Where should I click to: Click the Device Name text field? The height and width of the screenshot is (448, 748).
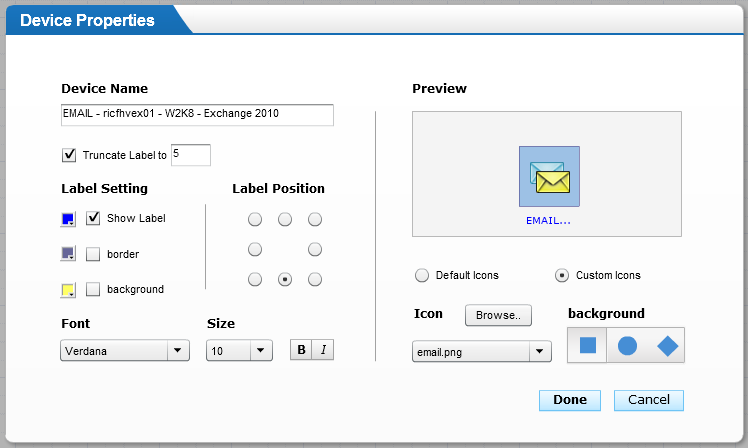tap(197, 115)
